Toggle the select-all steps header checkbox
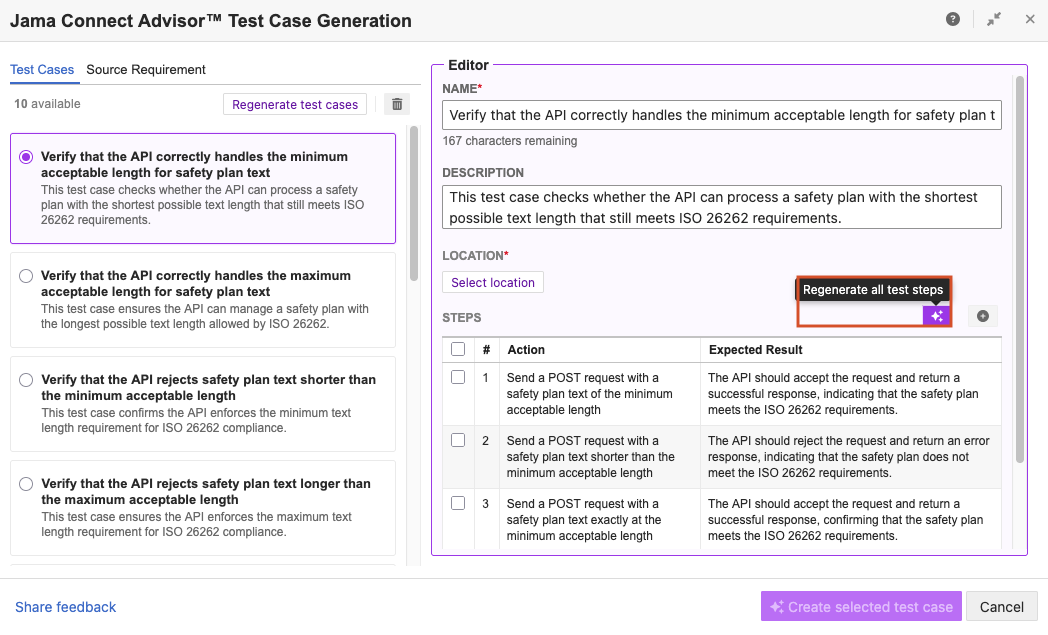 tap(458, 349)
